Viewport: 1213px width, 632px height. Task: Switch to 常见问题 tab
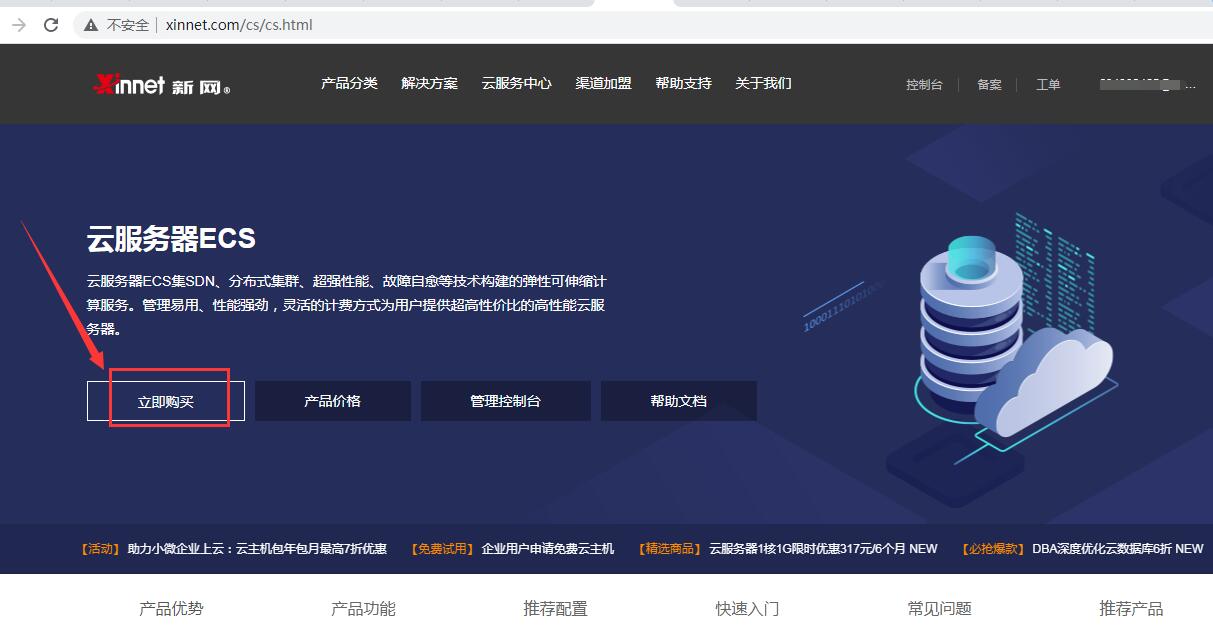point(939,608)
